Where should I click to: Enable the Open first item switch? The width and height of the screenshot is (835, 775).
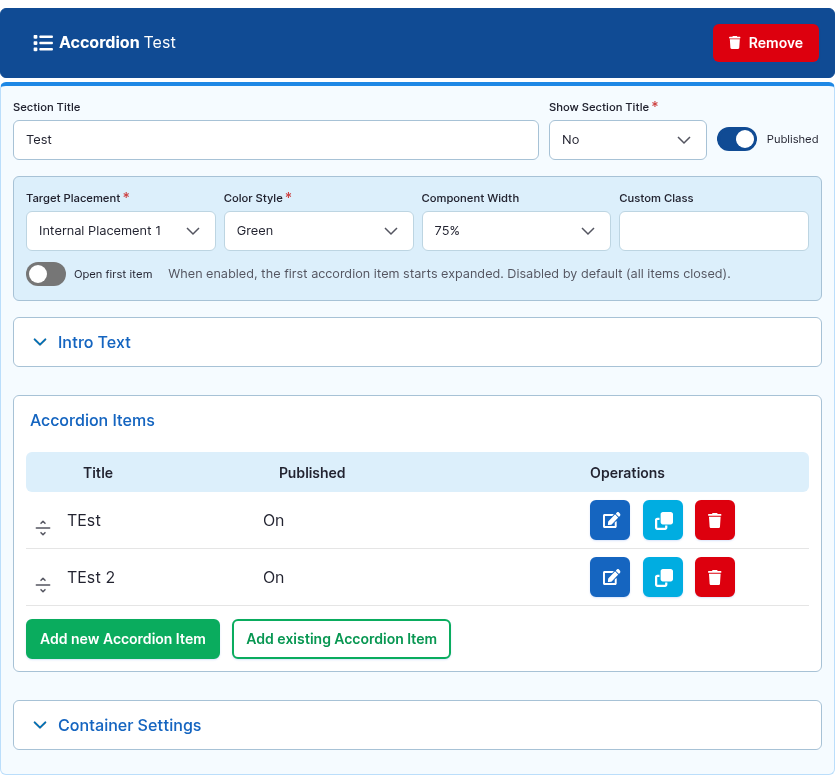point(46,274)
